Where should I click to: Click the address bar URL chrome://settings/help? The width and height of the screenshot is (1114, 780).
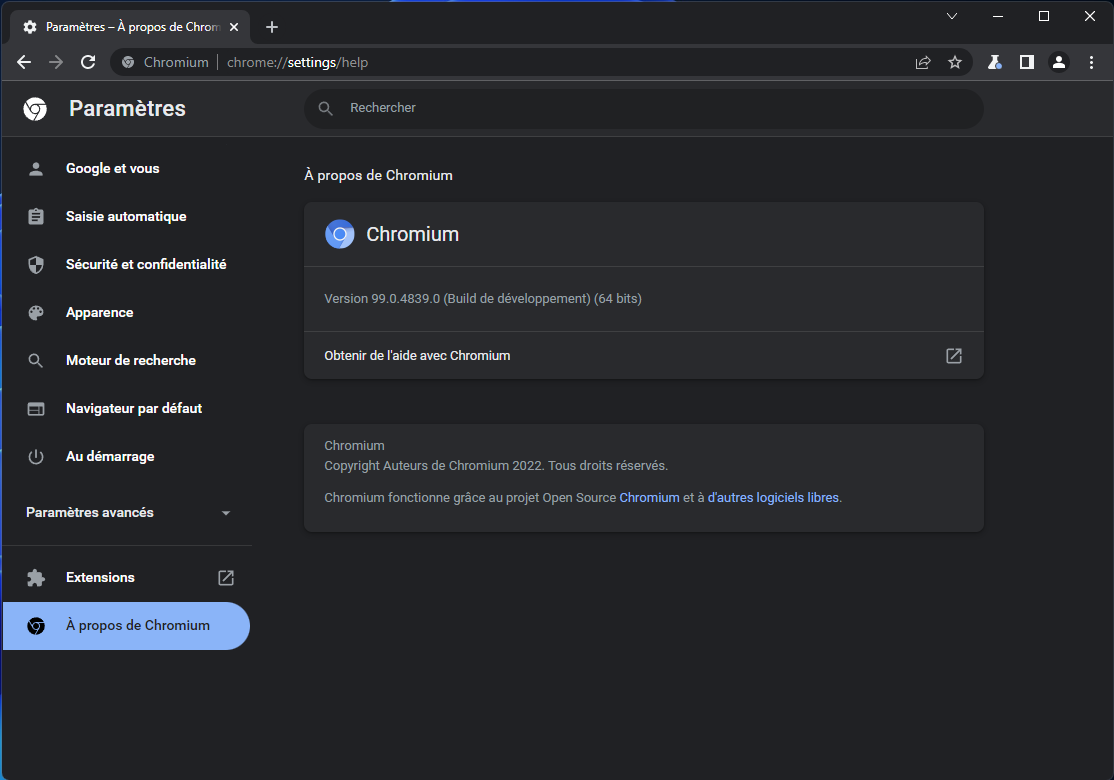(298, 63)
